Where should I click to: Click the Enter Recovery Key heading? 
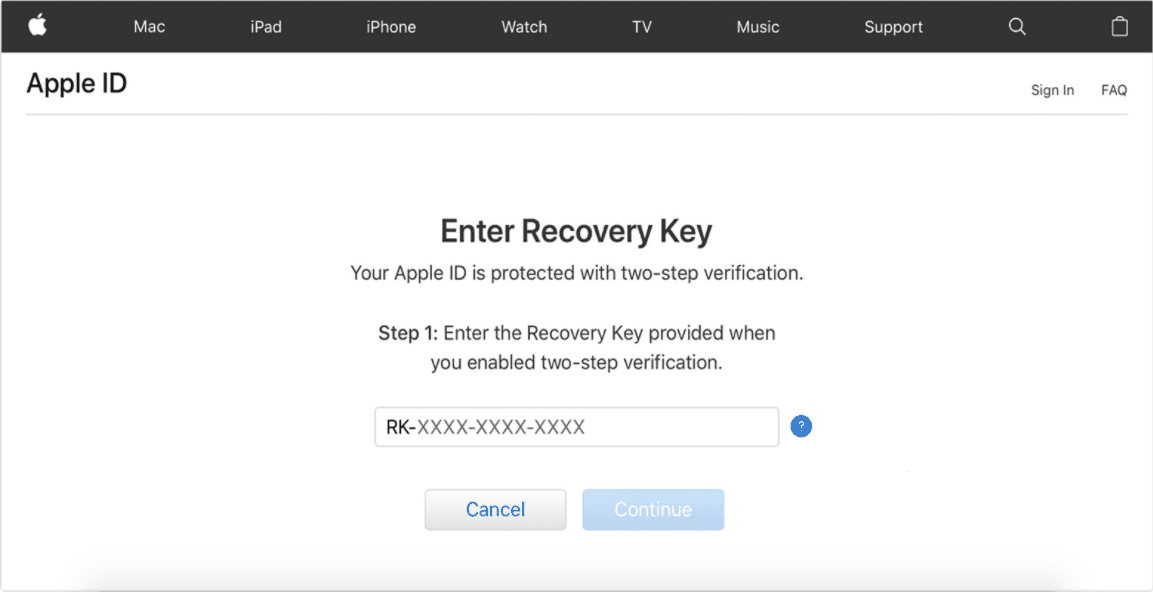tap(576, 232)
